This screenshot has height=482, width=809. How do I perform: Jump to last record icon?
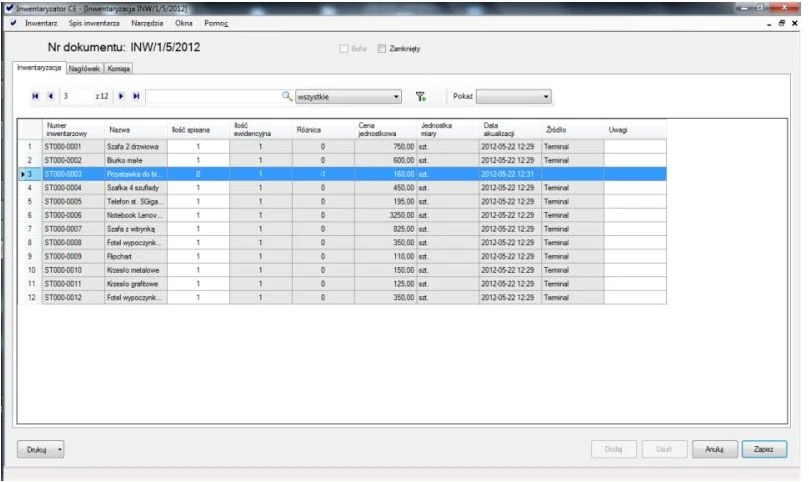[x=136, y=96]
